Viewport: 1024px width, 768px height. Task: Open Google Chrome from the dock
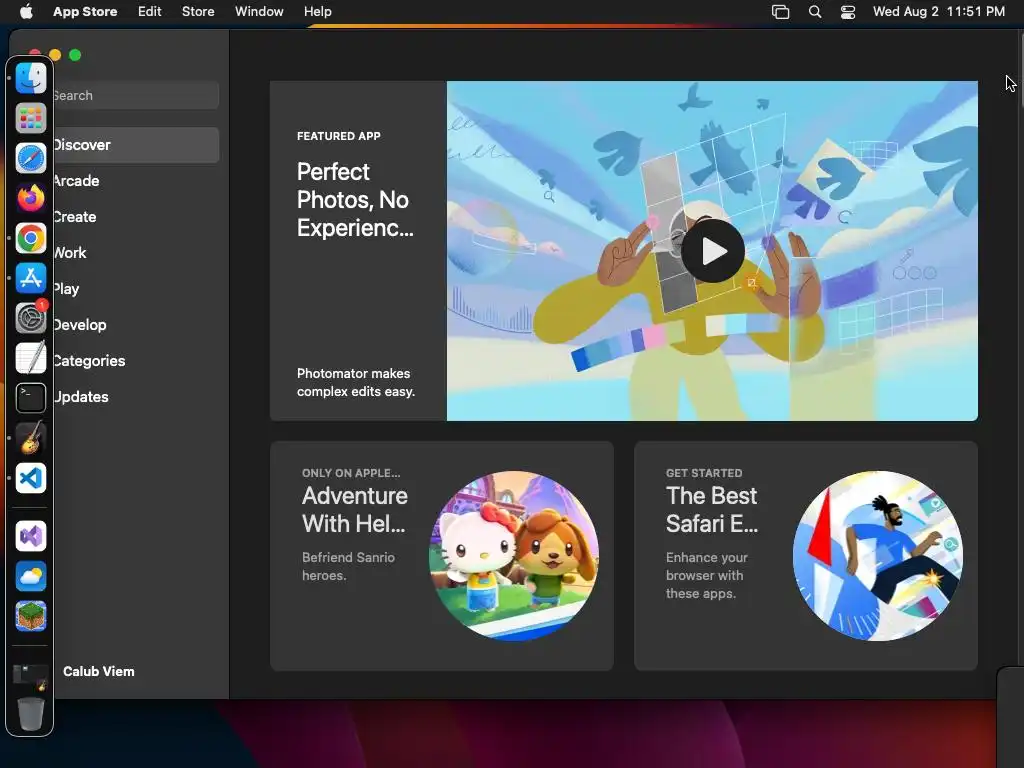pos(31,238)
